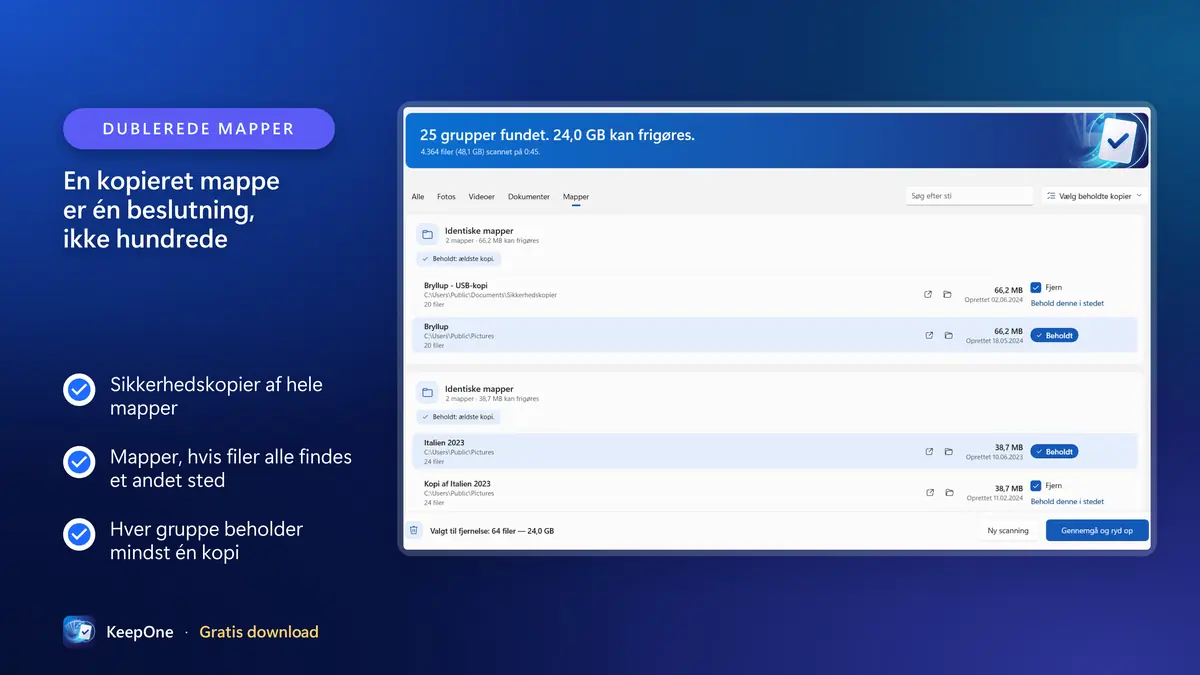Viewport: 1200px width, 675px height.
Task: Open the Videoer tab
Action: tap(481, 197)
